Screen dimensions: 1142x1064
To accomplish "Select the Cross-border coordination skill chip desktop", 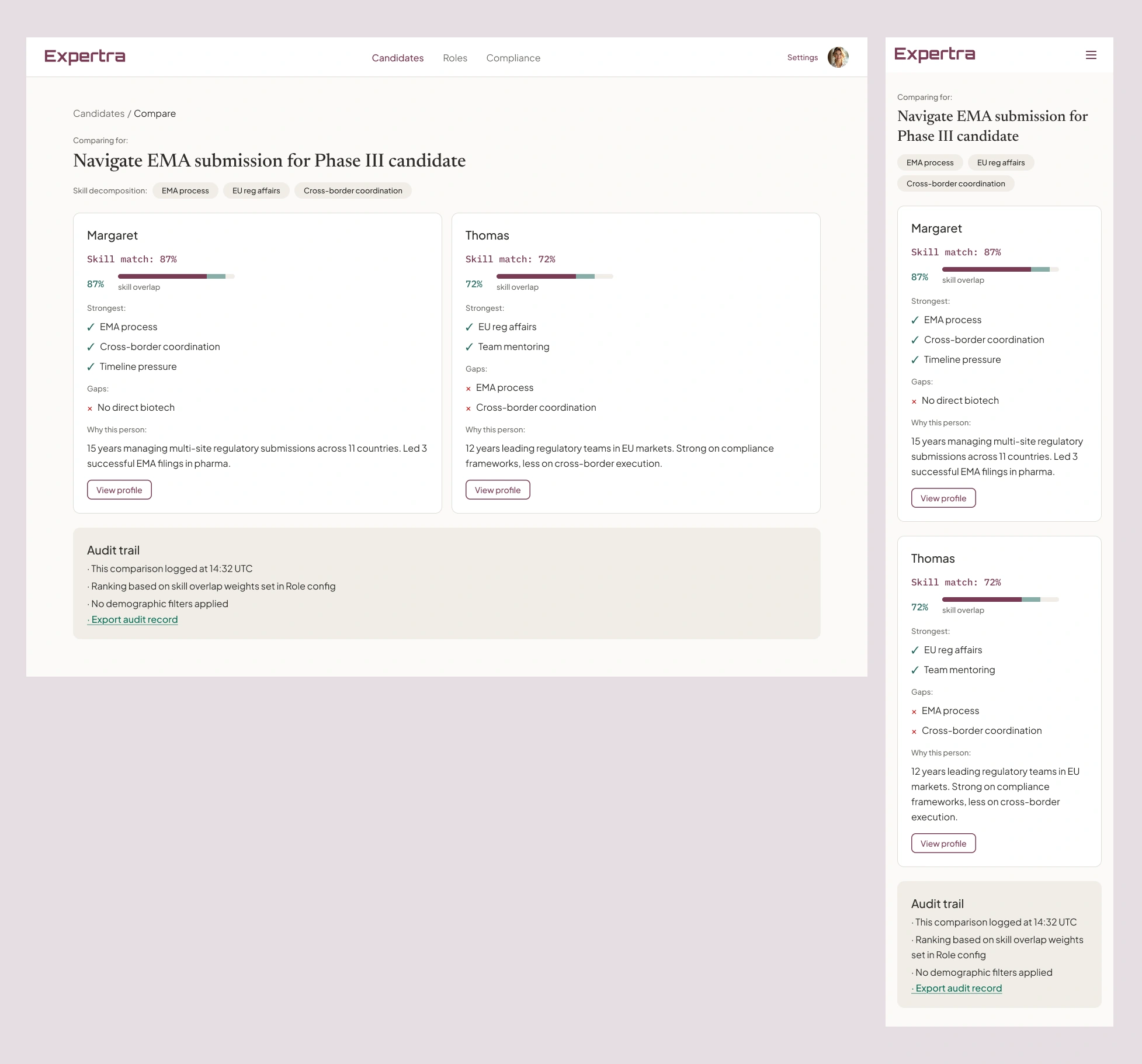I will 353,190.
